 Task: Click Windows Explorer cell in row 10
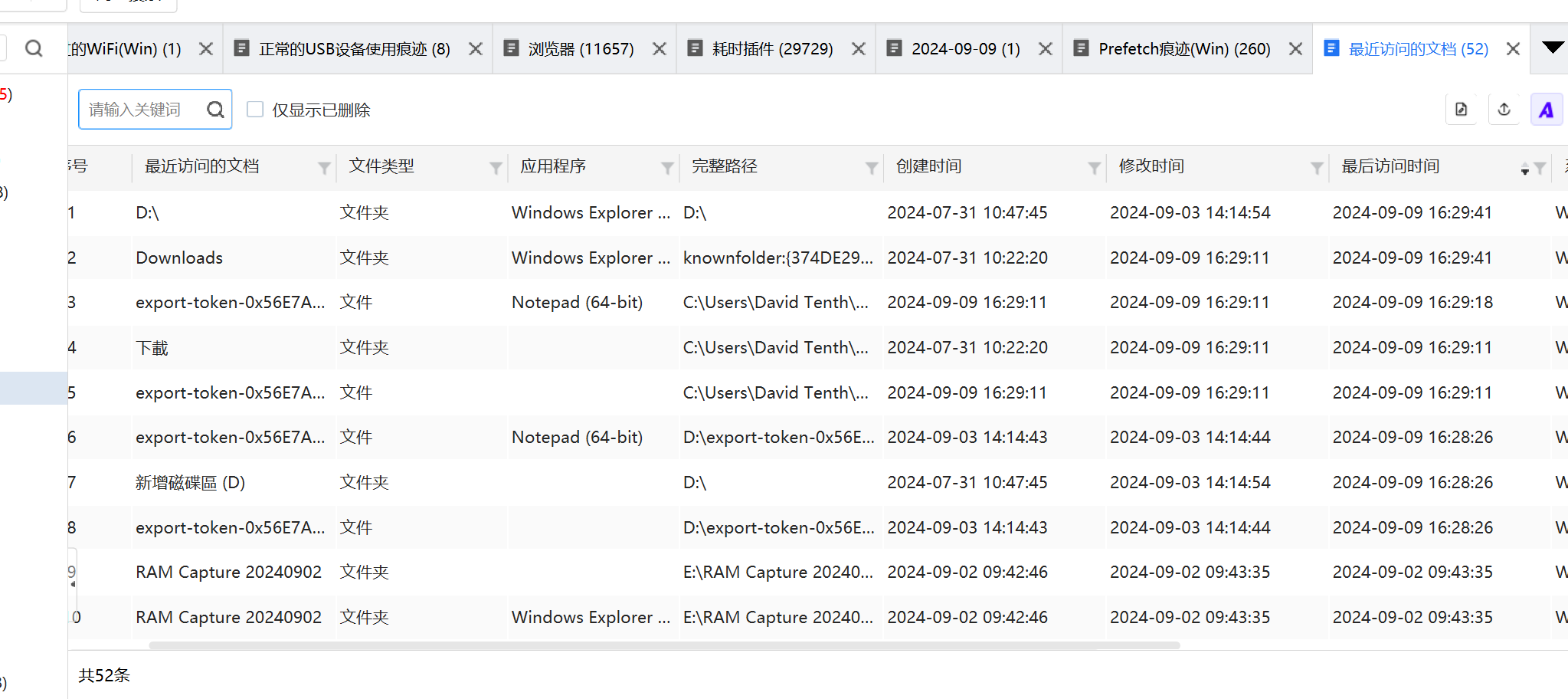[591, 617]
